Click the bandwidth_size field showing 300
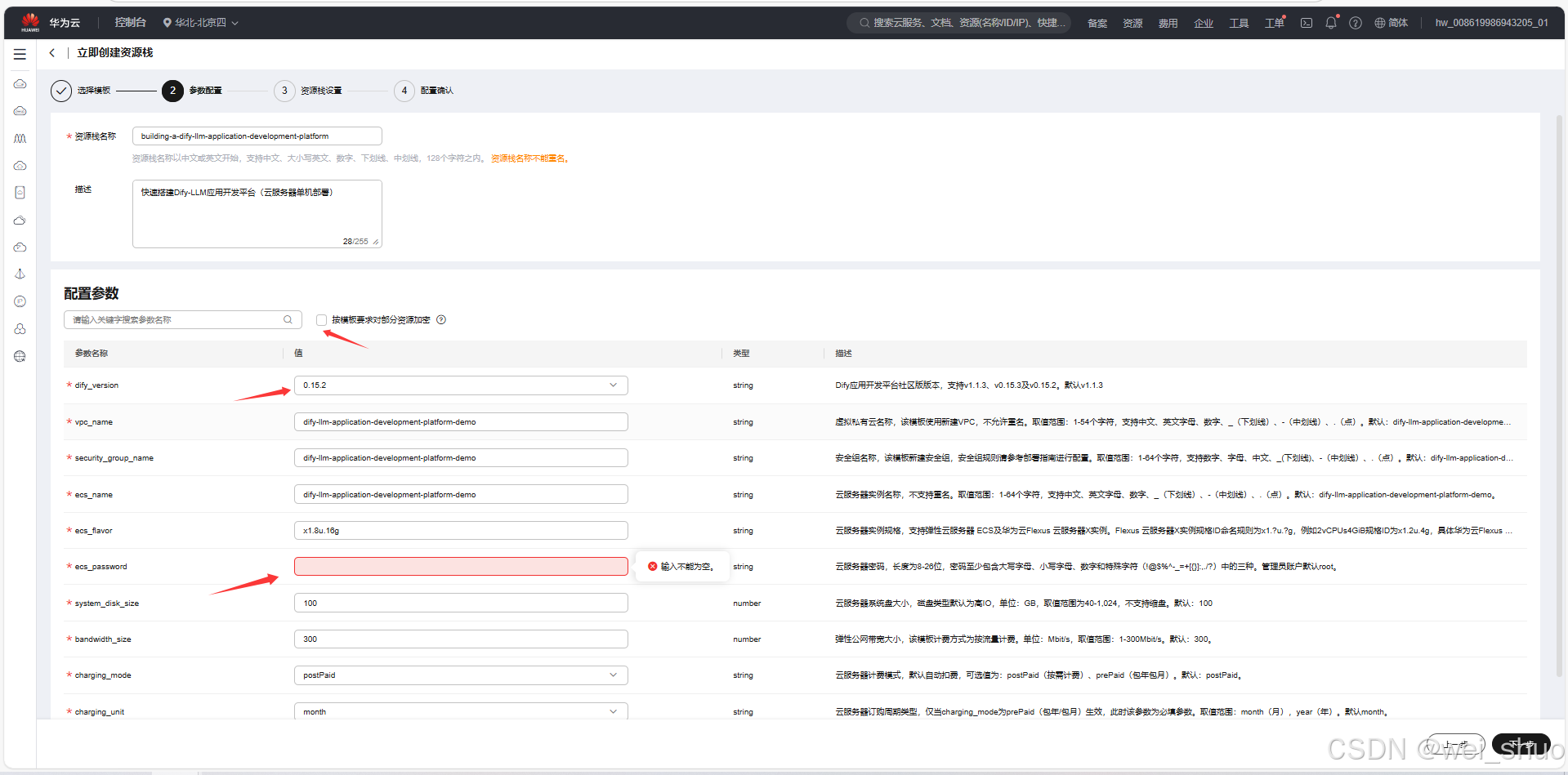The height and width of the screenshot is (775, 1568). 461,639
